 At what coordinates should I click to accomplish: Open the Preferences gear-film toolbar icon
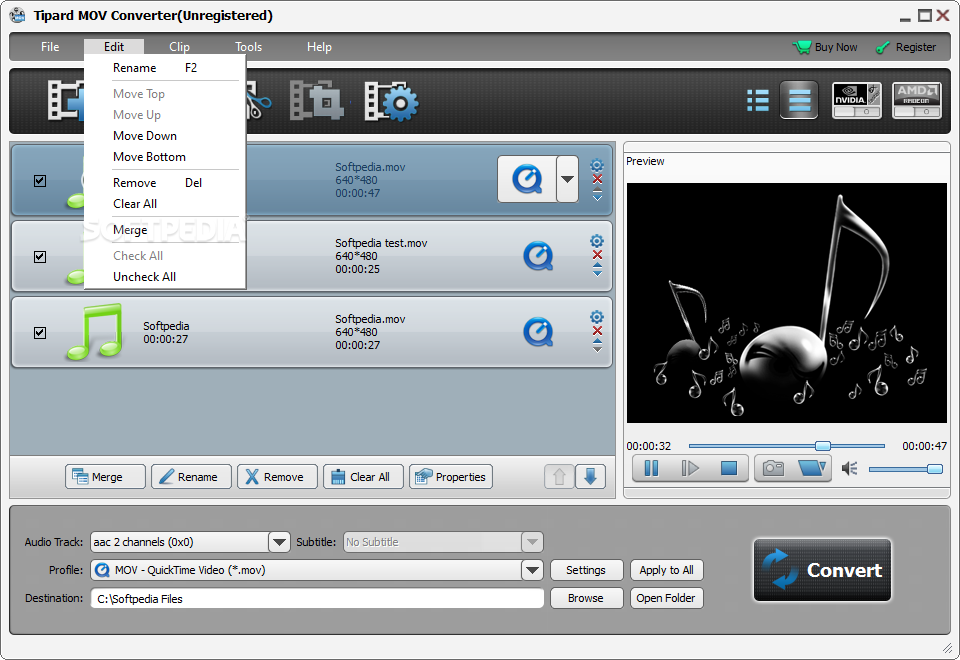click(x=391, y=100)
